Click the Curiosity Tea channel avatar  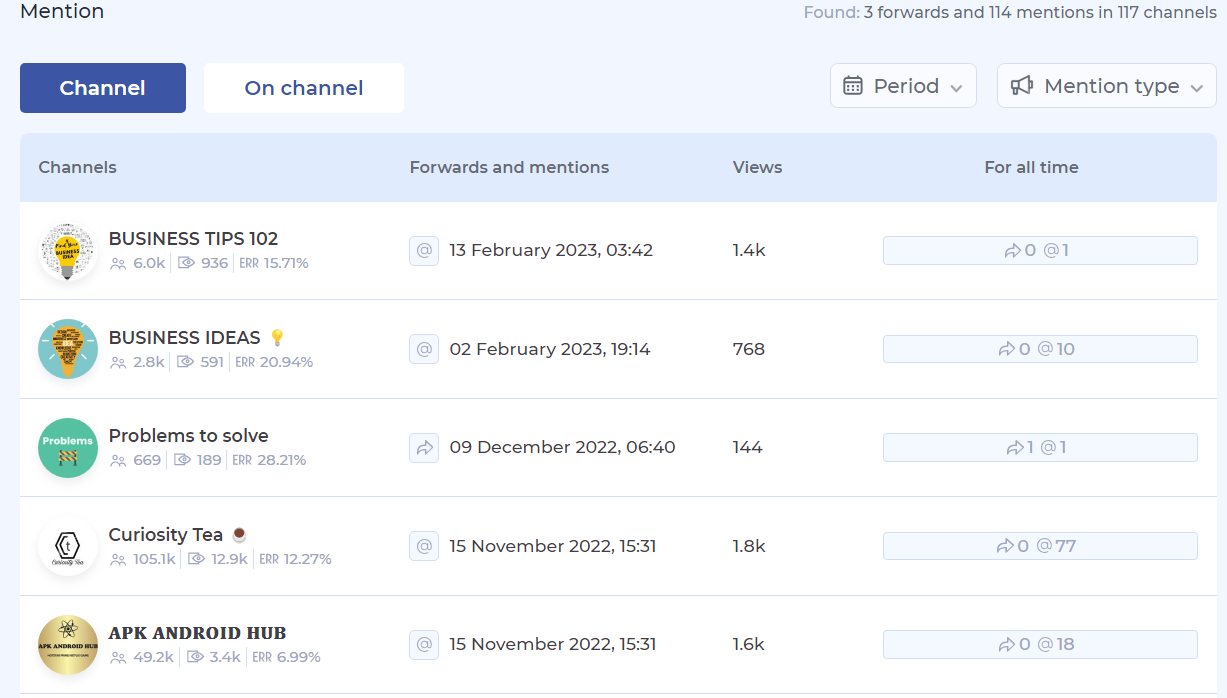coord(68,546)
